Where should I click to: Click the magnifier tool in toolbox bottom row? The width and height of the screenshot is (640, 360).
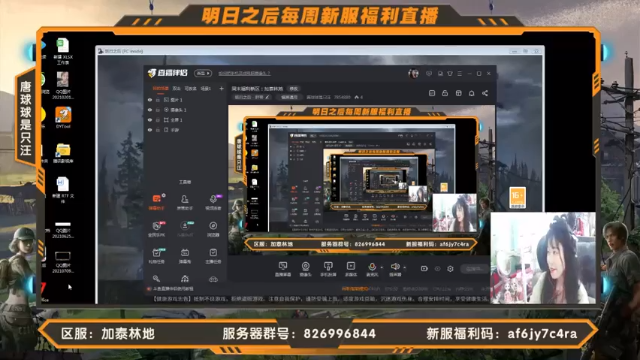[156, 279]
